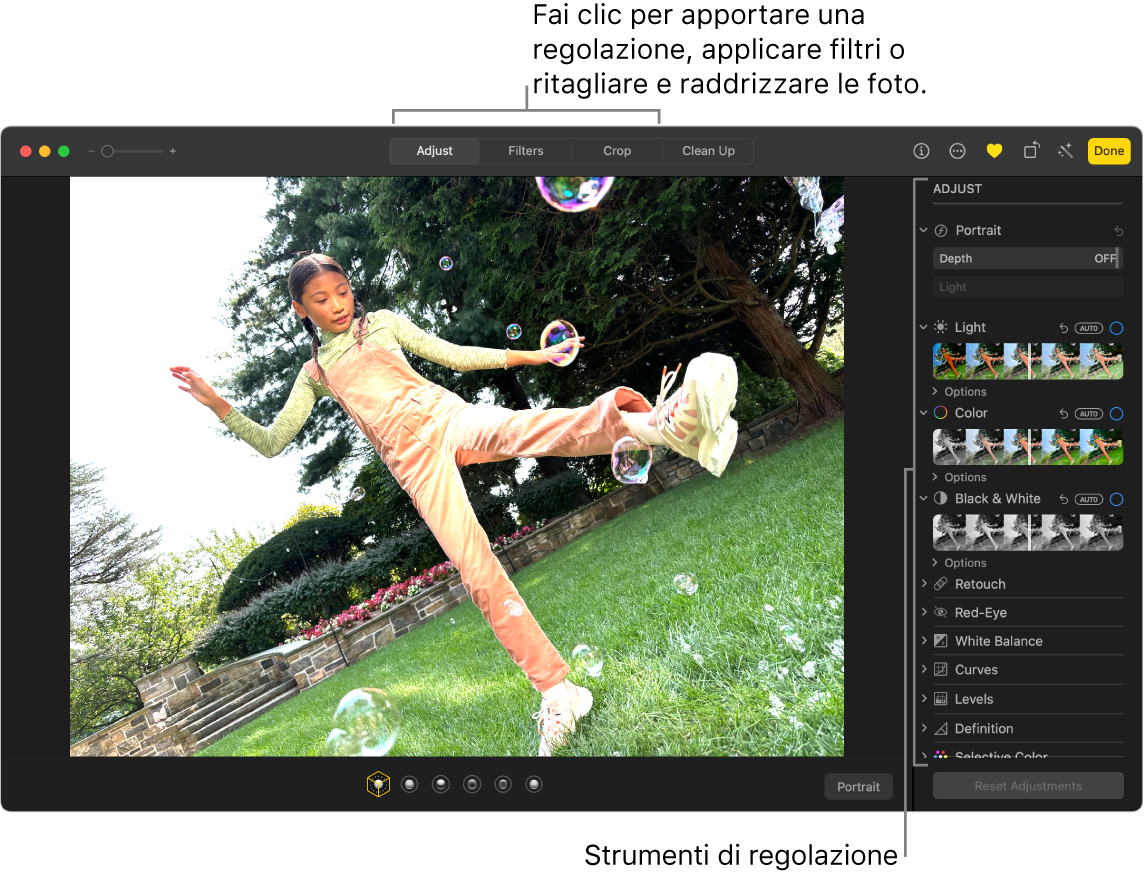Click the Portrait f-stop icon in Adjust panel

tap(940, 230)
